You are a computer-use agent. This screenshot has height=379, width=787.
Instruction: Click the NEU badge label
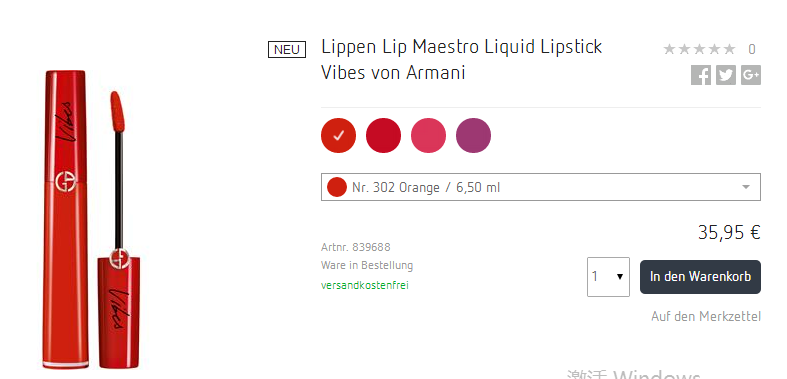click(x=287, y=50)
